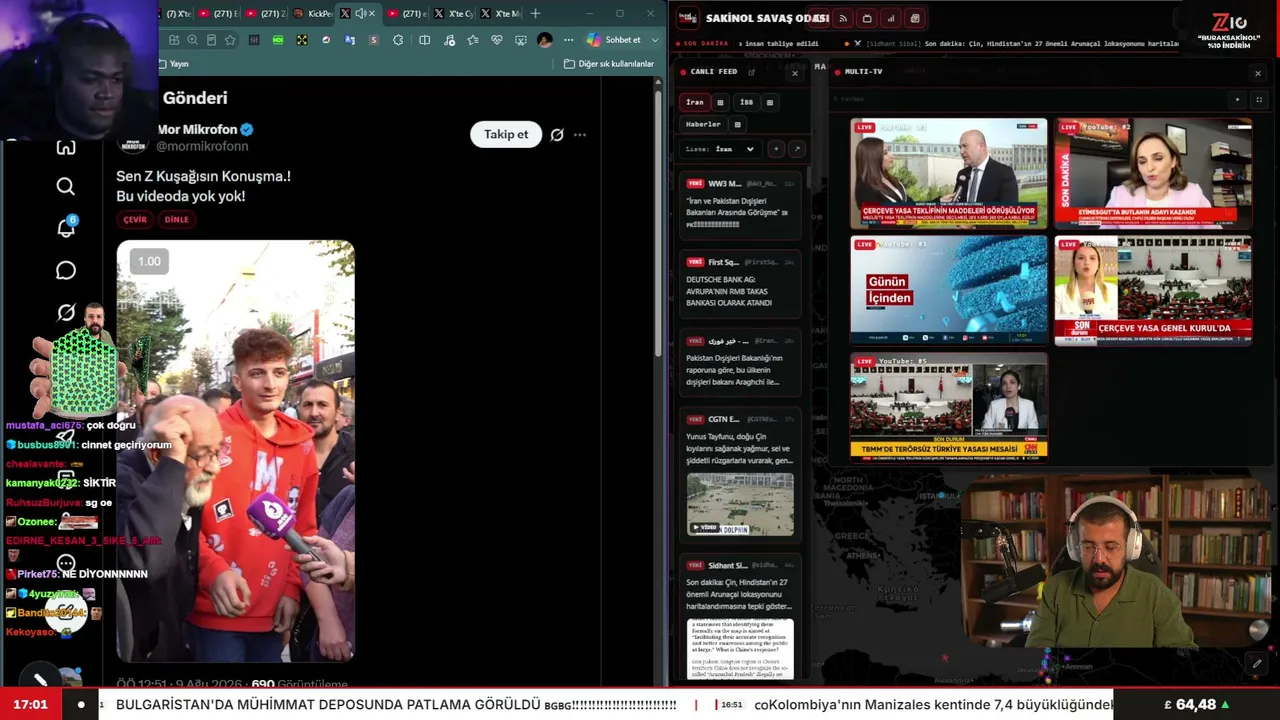Expand the Sohbet et chevron in browser

point(655,40)
